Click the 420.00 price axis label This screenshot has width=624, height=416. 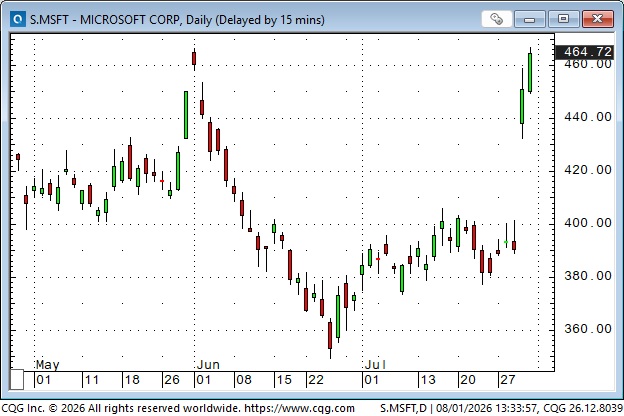[588, 170]
